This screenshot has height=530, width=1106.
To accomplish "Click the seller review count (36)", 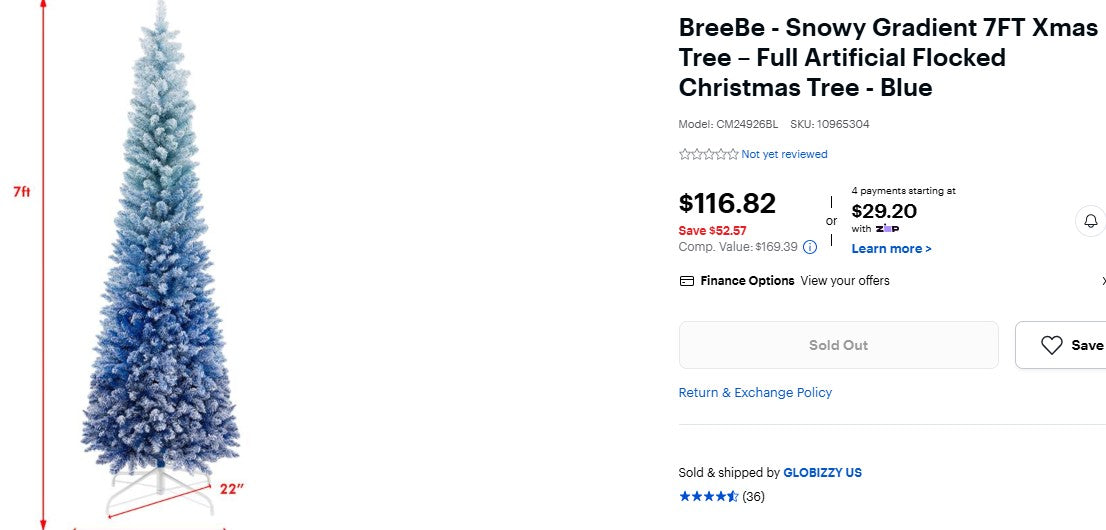I will 753,496.
